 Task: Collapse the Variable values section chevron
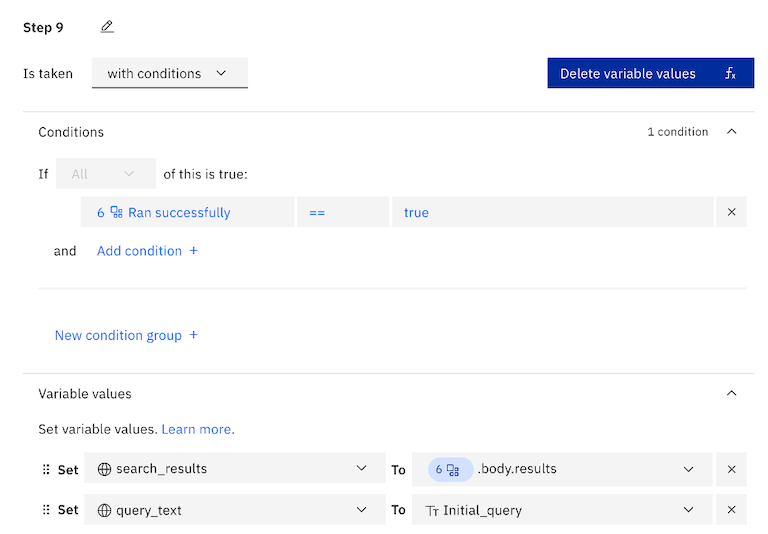click(731, 394)
